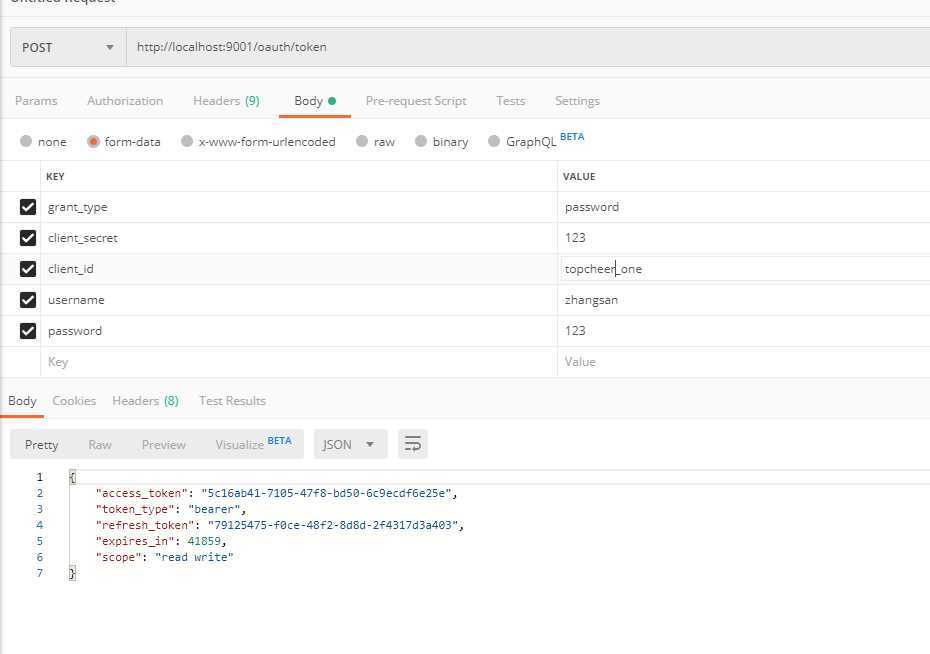Click the refresh_token value string
Image resolution: width=930 pixels, height=654 pixels.
pyautogui.click(x=333, y=525)
